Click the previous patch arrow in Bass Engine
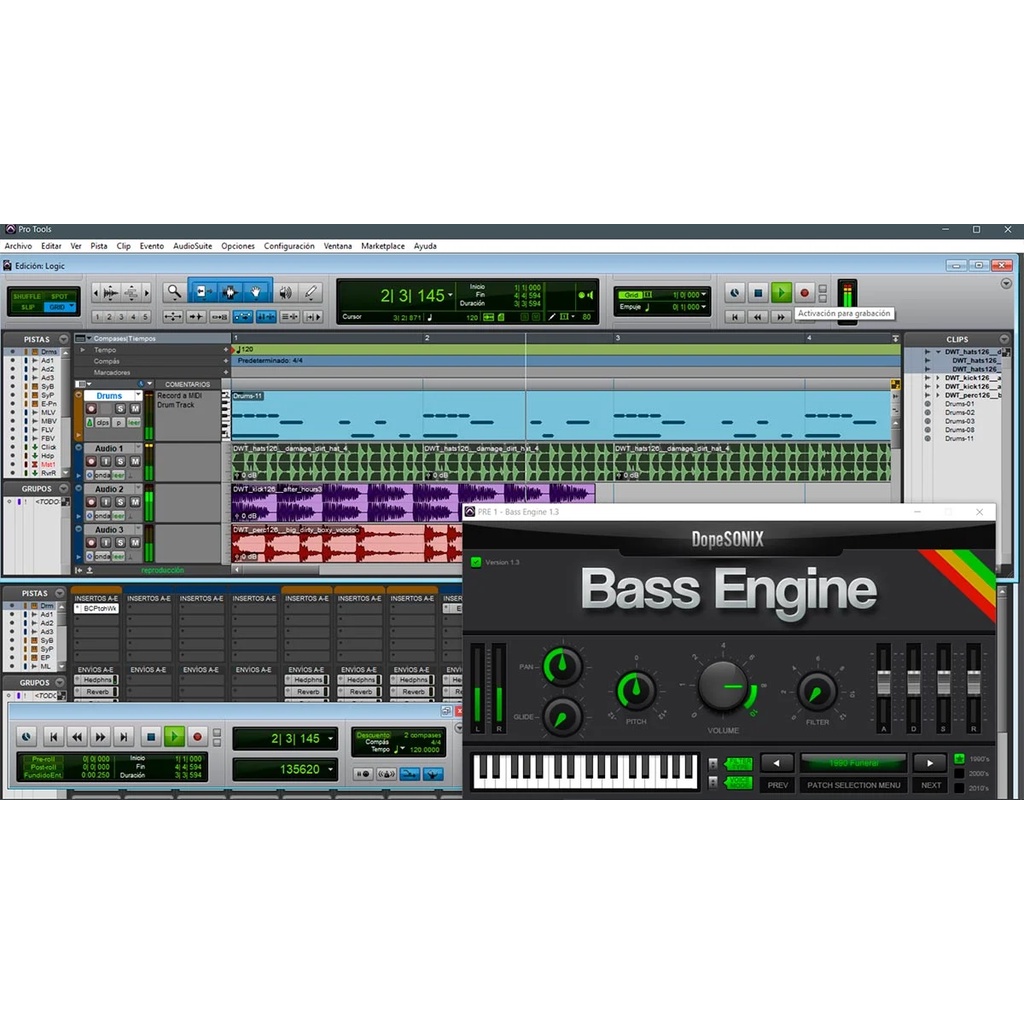1024x1024 pixels. pos(776,763)
